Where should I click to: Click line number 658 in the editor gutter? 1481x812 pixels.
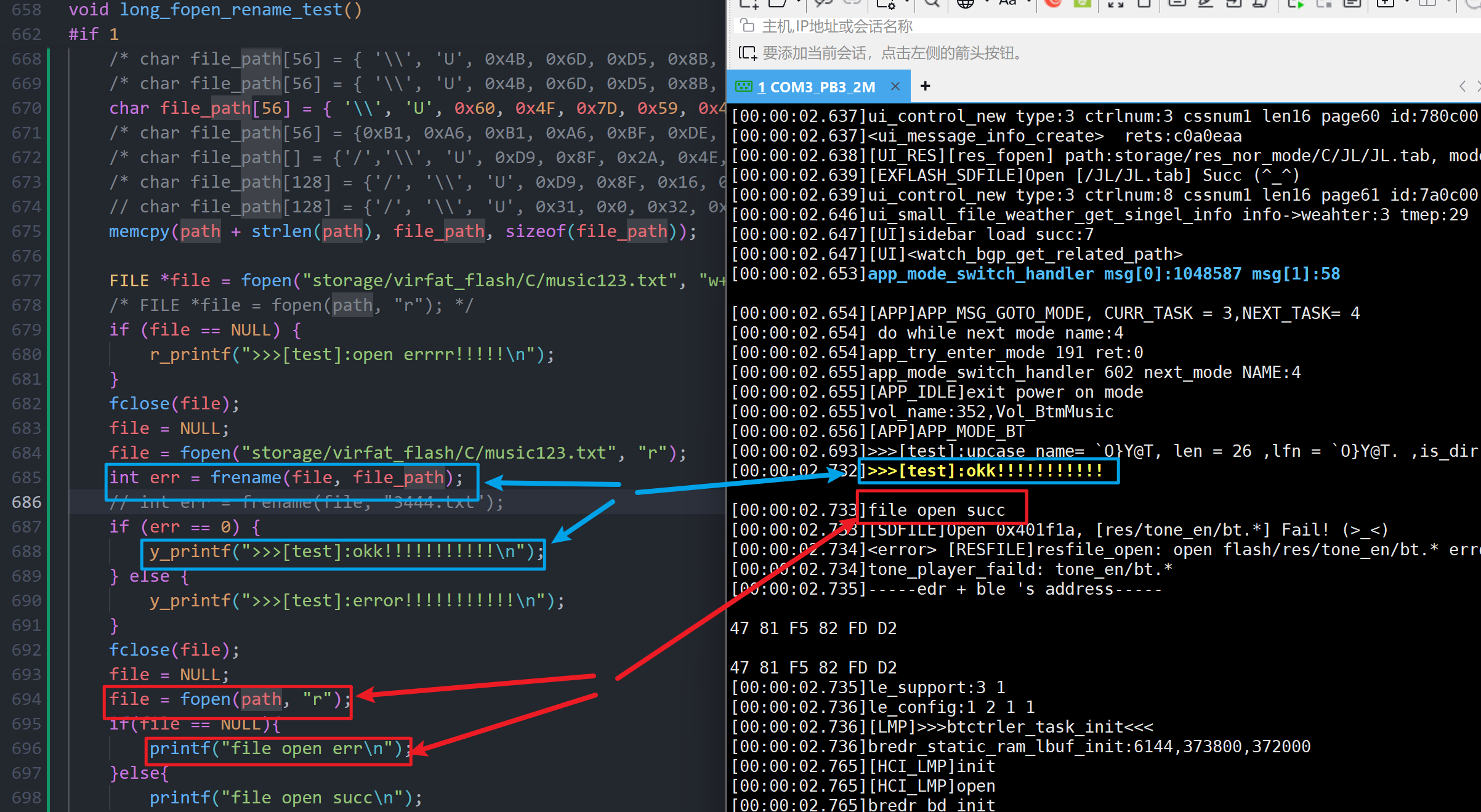pos(26,10)
